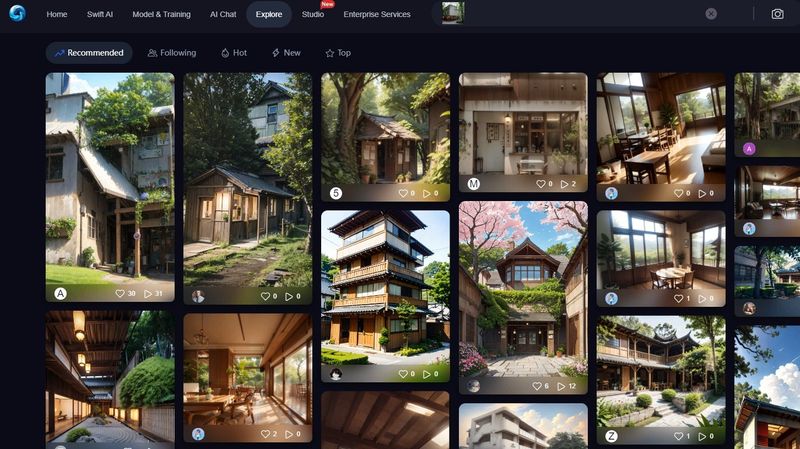The image size is (800, 449).
Task: Switch to the Following tab
Action: click(x=172, y=53)
